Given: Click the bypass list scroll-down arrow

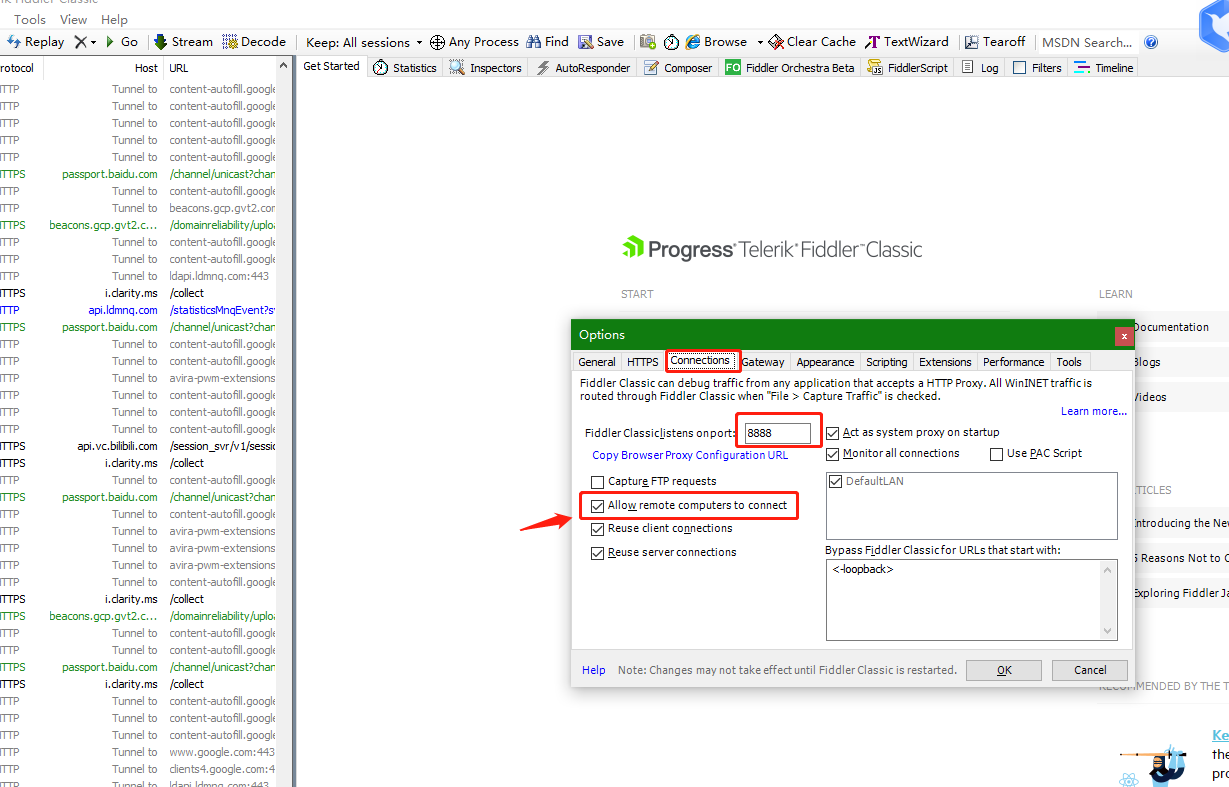Looking at the screenshot, I should pos(1108,631).
